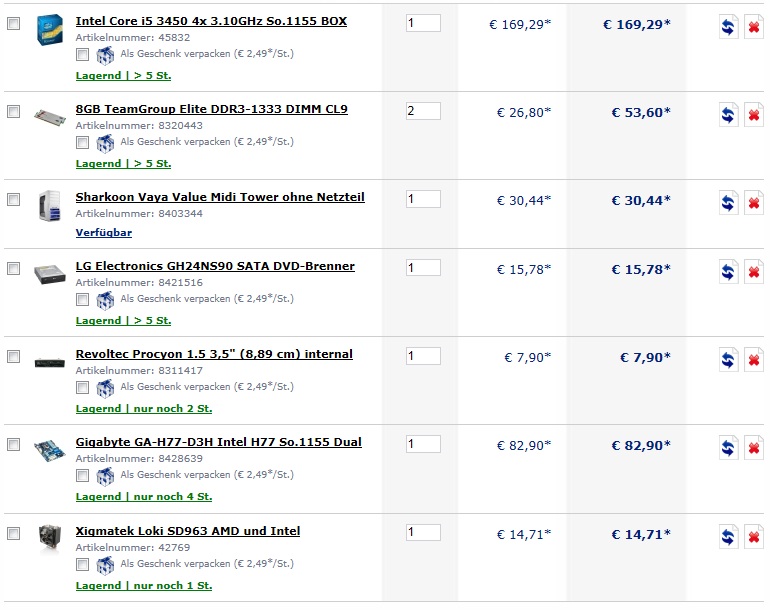The height and width of the screenshot is (610, 770).
Task: Open the Gigabyte GA-H77-D3H product link
Action: (x=219, y=442)
